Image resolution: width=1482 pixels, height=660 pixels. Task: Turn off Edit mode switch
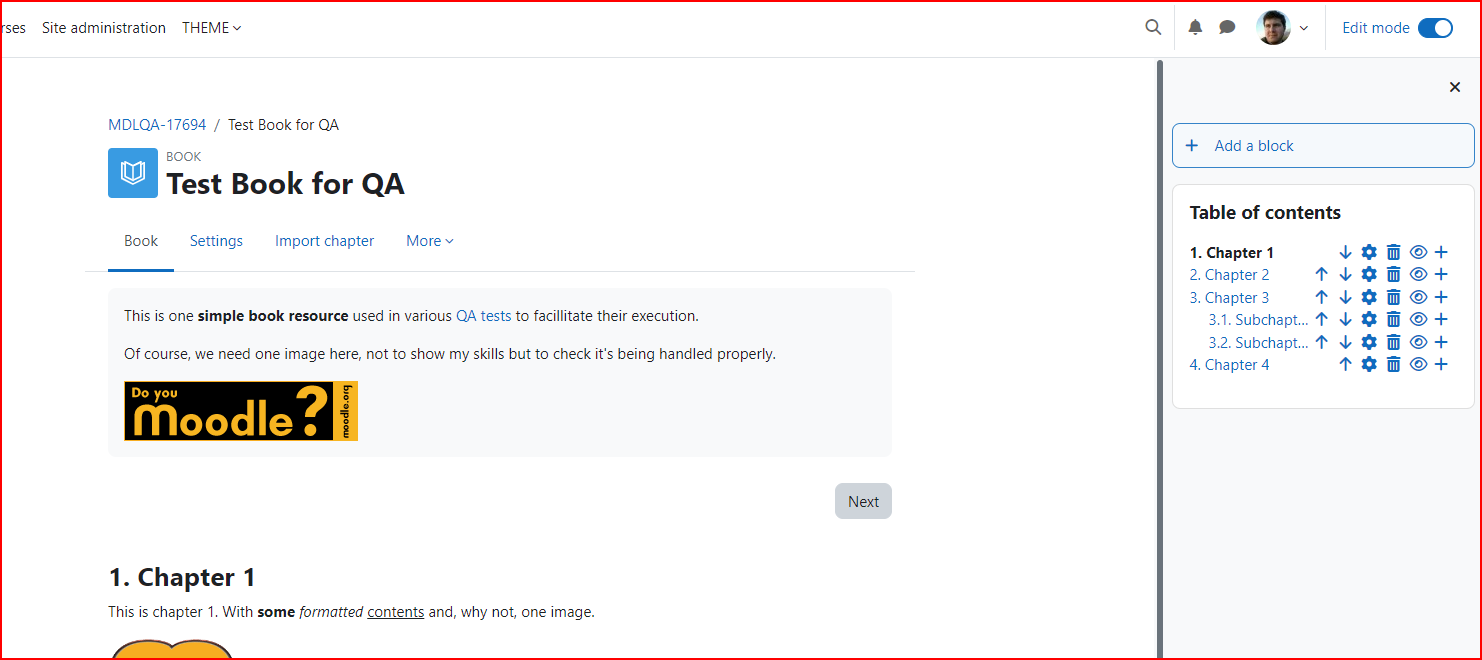coord(1435,28)
